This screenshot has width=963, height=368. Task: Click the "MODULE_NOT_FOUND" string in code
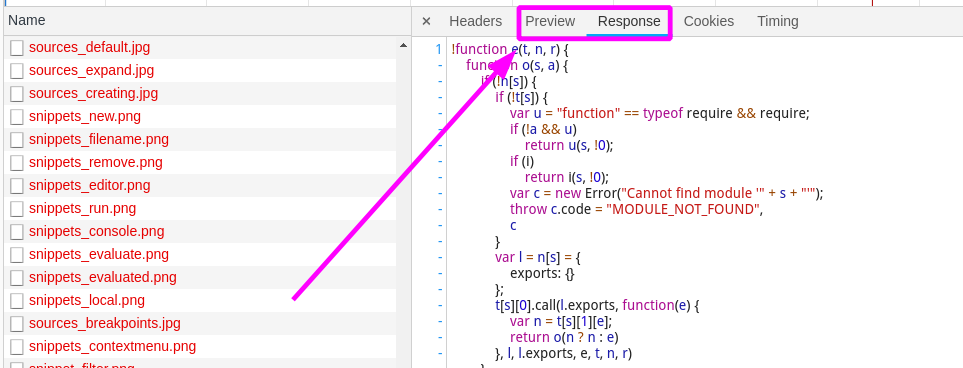coord(684,209)
